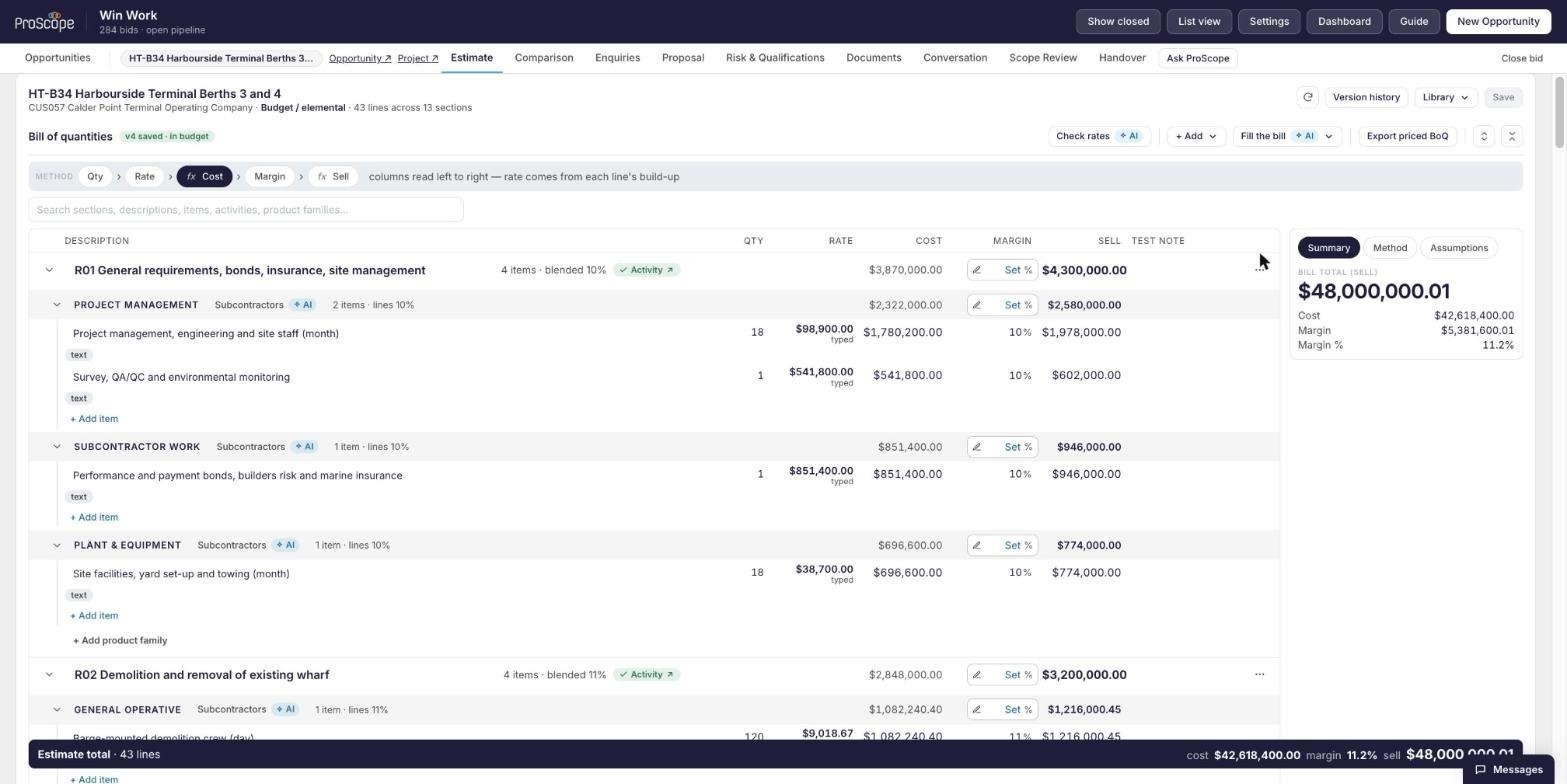1567x784 pixels.
Task: Click the AI badge on PROJECT MANAGEMENT row
Action: 303,305
